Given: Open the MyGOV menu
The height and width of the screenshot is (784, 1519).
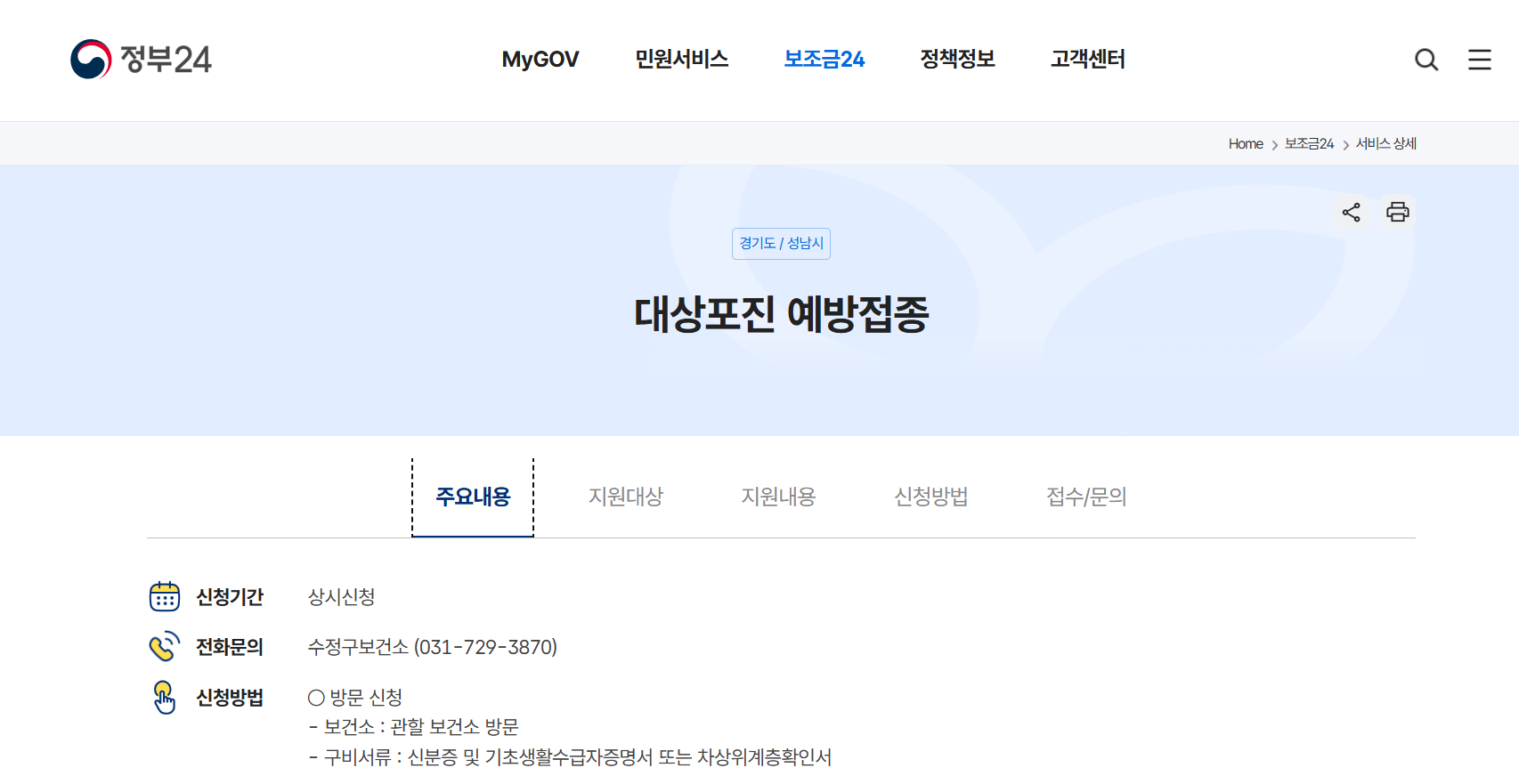Looking at the screenshot, I should (x=540, y=60).
